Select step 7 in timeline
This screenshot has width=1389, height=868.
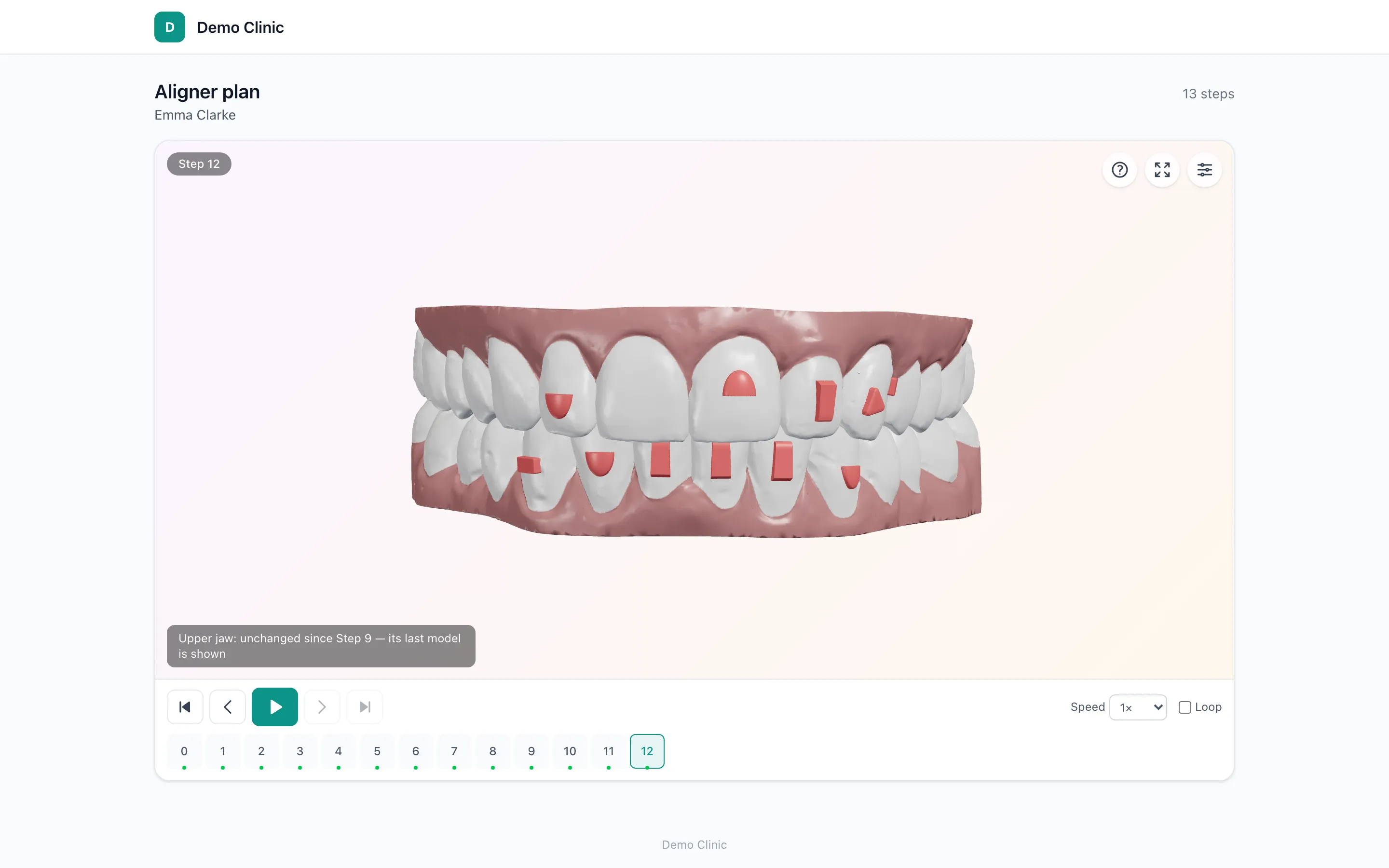click(x=454, y=751)
